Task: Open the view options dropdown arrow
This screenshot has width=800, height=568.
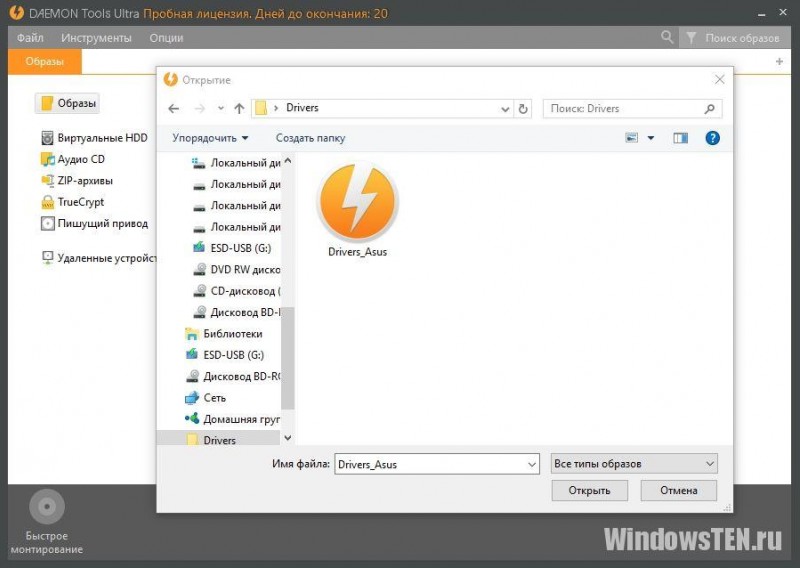Action: (651, 138)
